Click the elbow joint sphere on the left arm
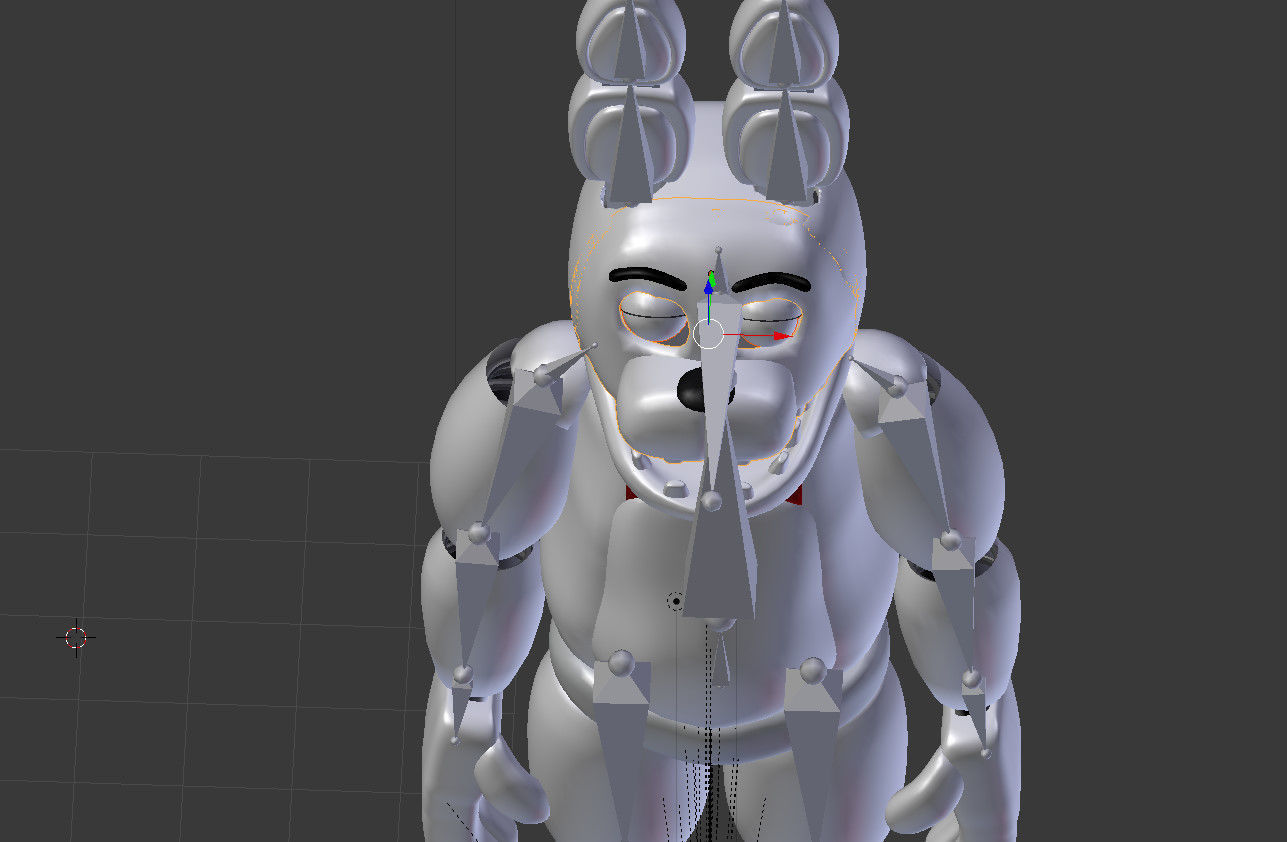 tap(479, 532)
